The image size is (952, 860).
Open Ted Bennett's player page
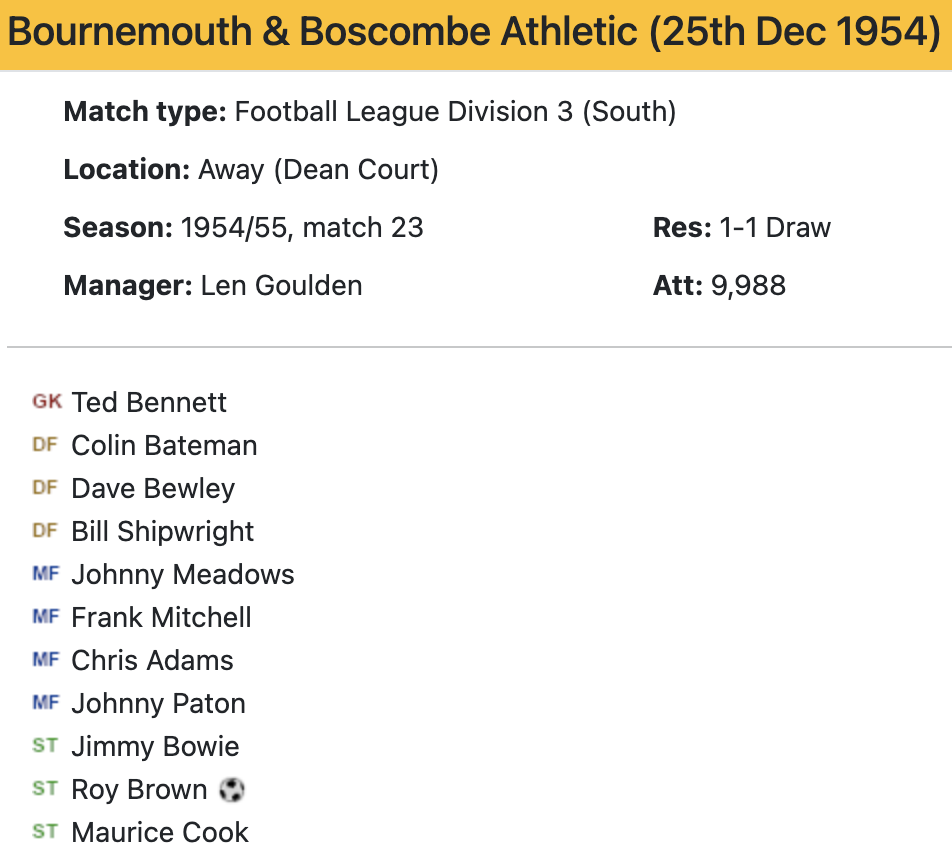tap(149, 402)
